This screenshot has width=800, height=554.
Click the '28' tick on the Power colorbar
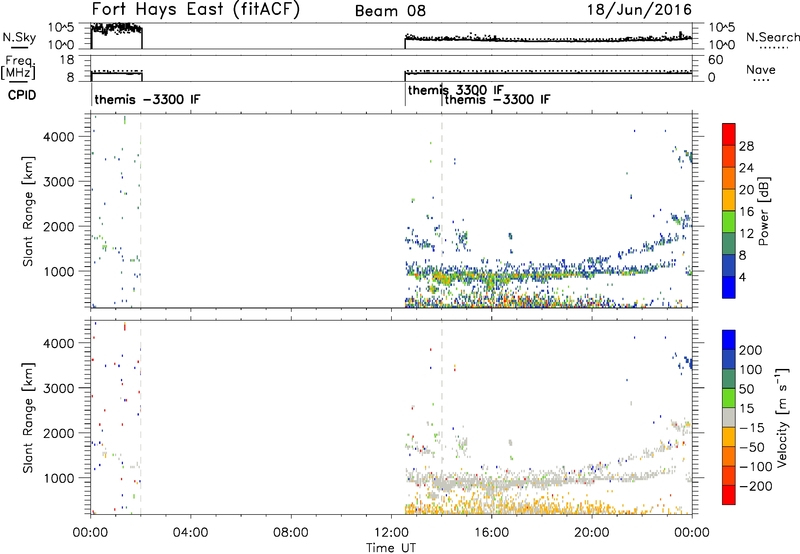pos(746,146)
